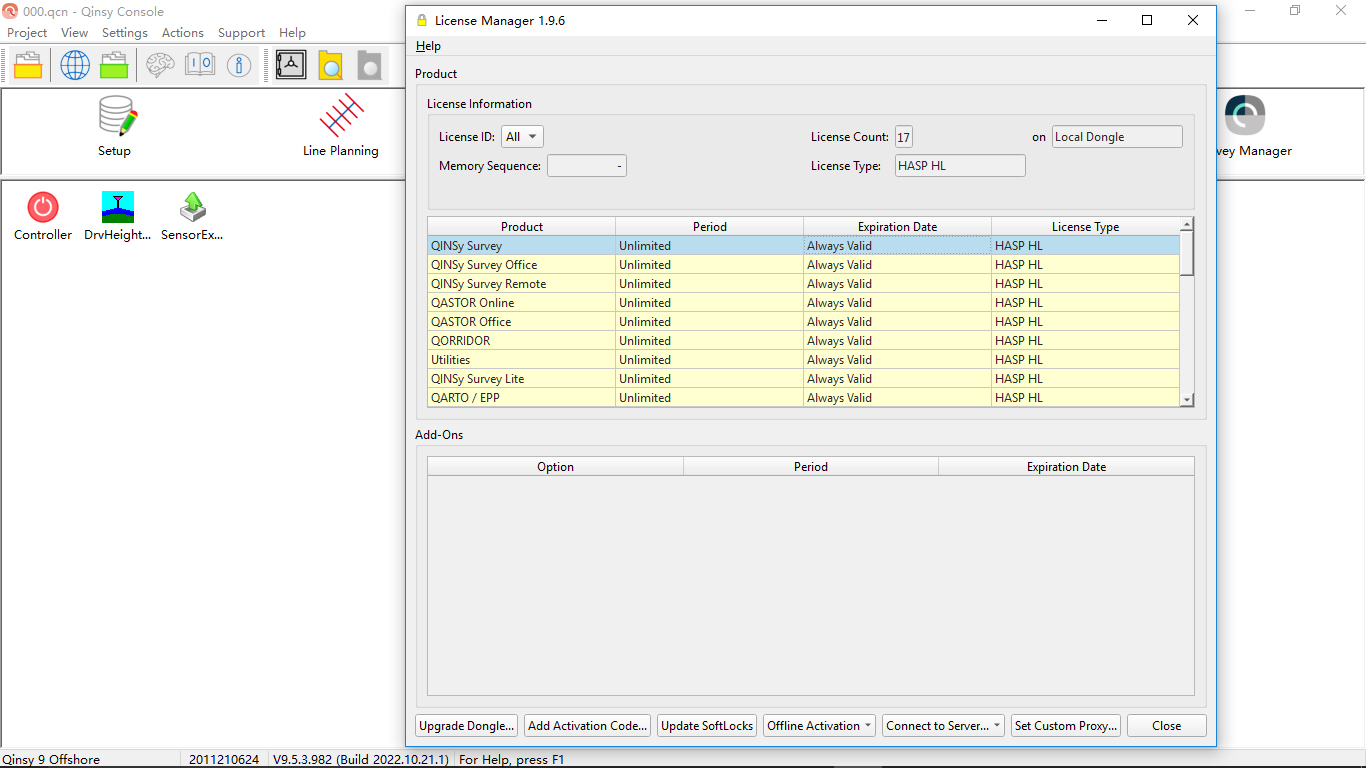Click the open book toolbar icon
The width and height of the screenshot is (1366, 768).
(x=200, y=65)
